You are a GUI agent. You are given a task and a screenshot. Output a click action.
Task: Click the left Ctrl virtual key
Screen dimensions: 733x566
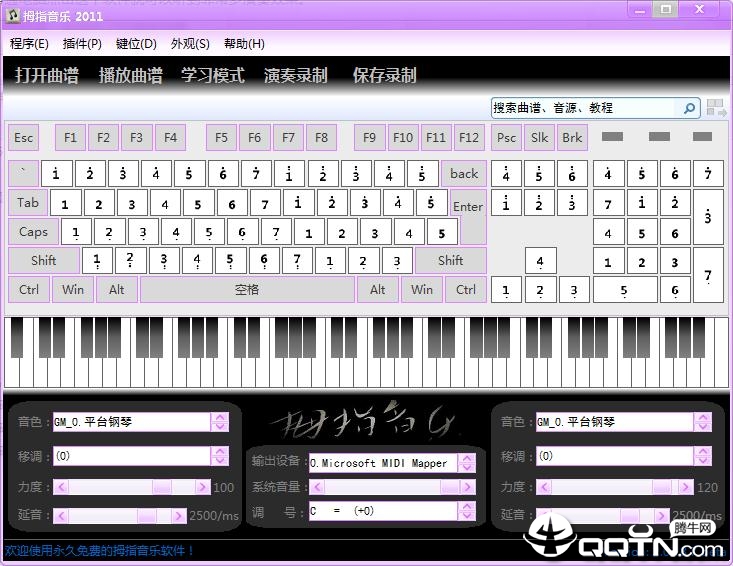[x=29, y=290]
